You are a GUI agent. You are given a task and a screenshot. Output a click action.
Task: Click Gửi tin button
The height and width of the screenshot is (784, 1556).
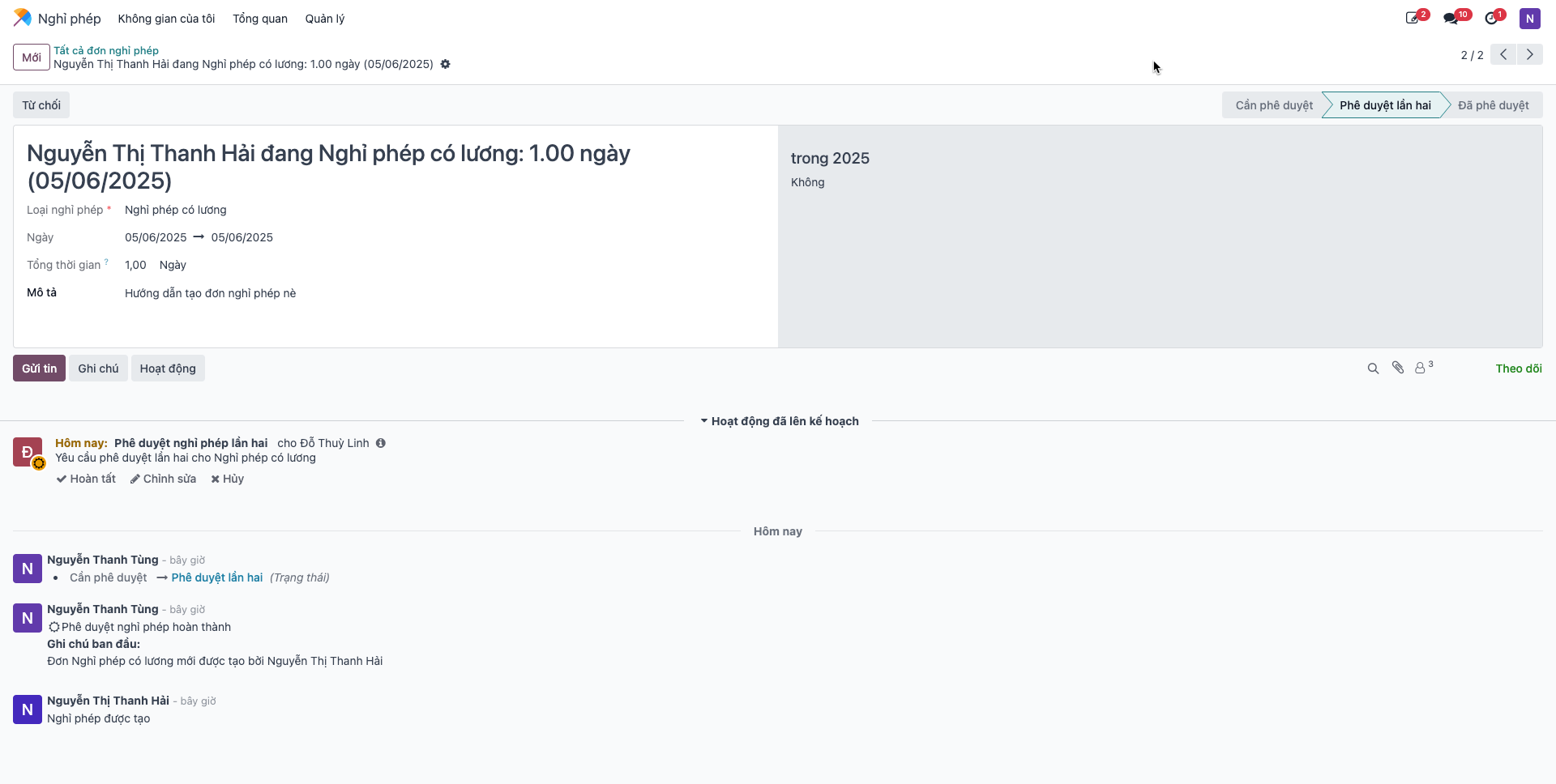[x=39, y=369]
